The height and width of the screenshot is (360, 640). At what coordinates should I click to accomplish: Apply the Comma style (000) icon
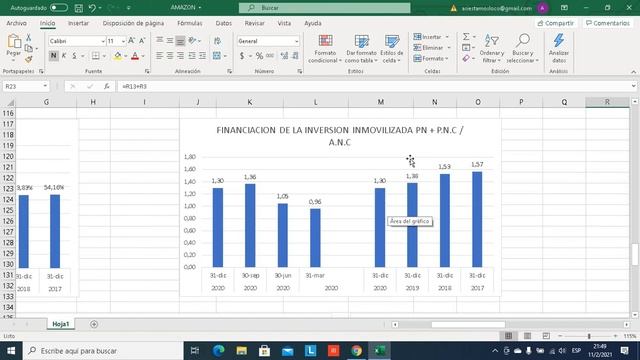pyautogui.click(x=270, y=56)
